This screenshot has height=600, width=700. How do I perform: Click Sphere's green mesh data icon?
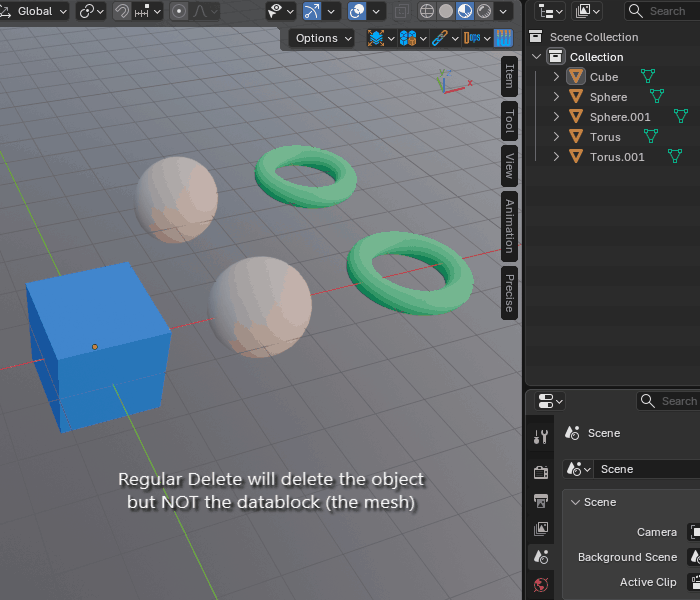pyautogui.click(x=657, y=96)
